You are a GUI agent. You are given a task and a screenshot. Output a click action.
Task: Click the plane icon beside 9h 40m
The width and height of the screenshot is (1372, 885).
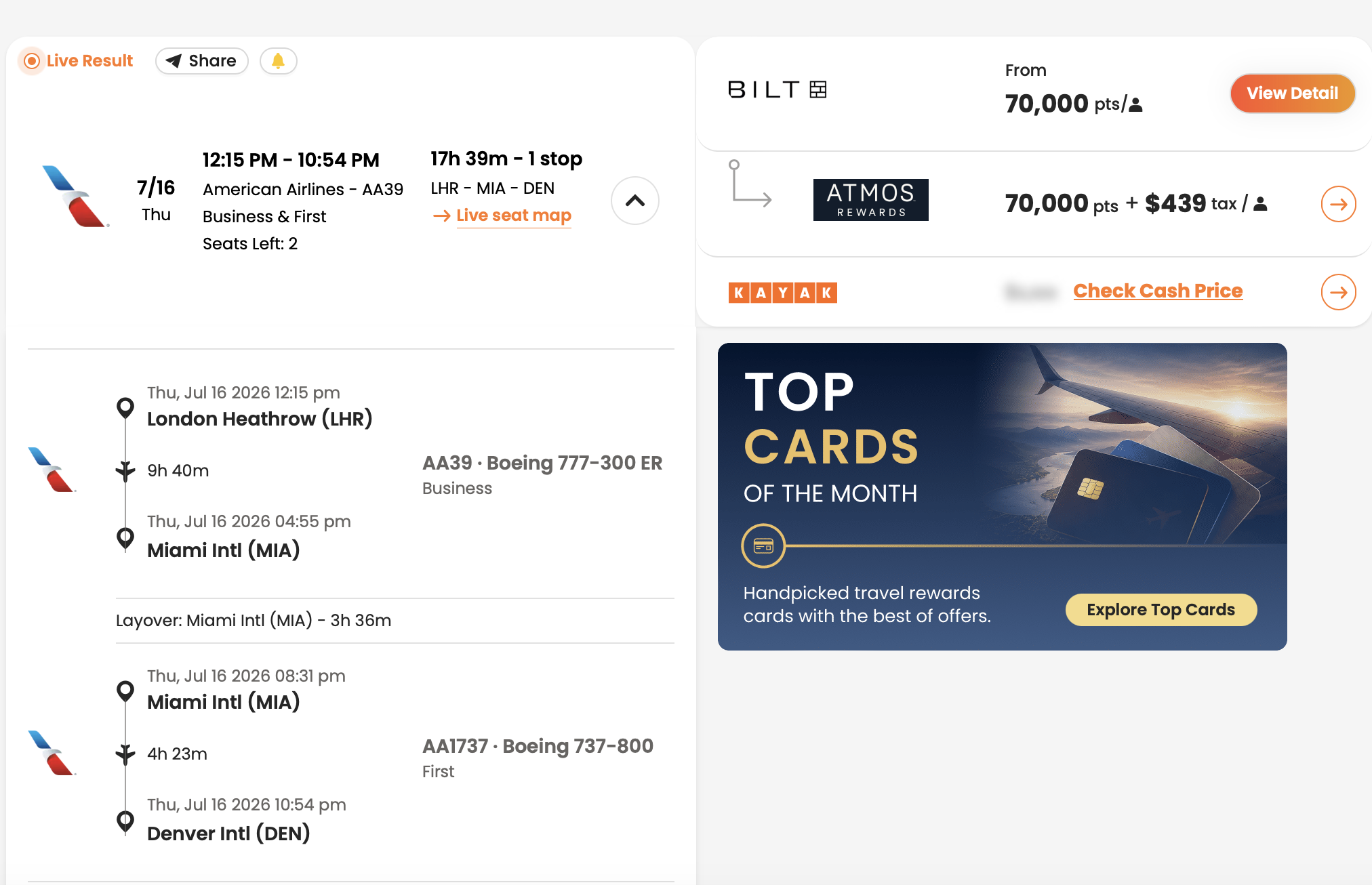(x=125, y=470)
